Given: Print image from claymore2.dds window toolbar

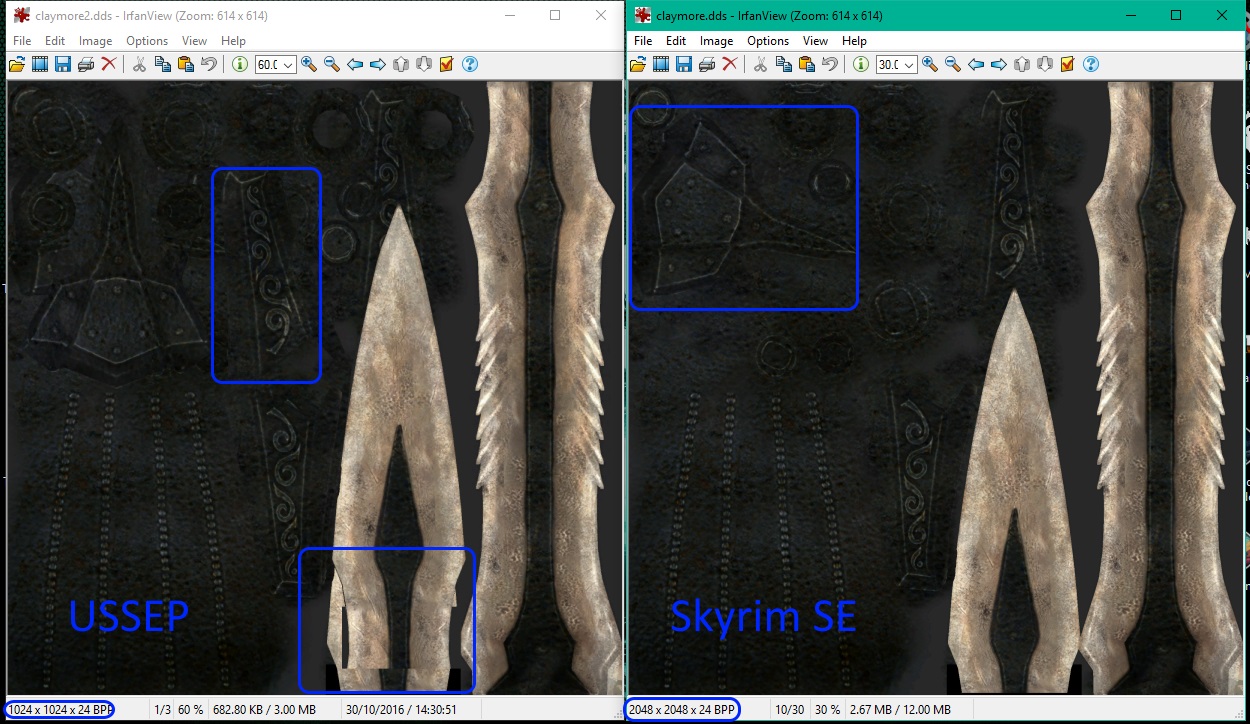Looking at the screenshot, I should pos(86,64).
